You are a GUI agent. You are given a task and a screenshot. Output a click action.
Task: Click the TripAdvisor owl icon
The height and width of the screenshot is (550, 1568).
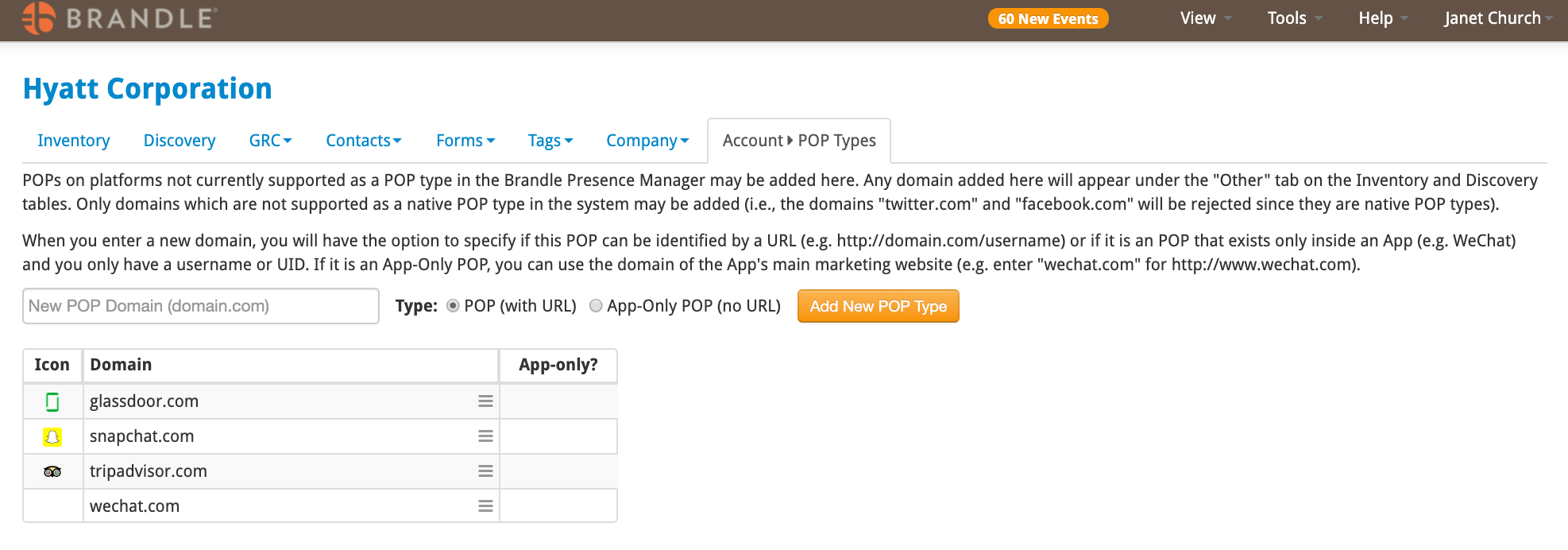(x=52, y=471)
